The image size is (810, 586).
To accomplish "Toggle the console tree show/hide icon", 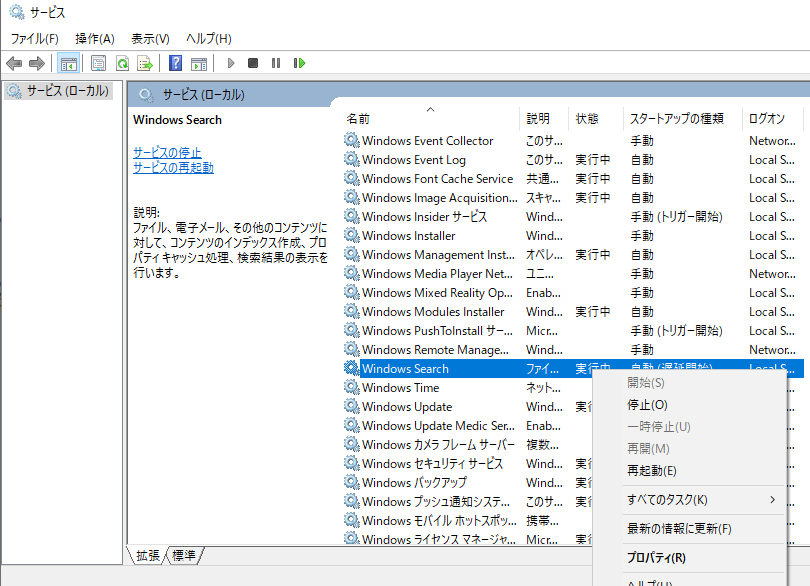I will pos(69,64).
